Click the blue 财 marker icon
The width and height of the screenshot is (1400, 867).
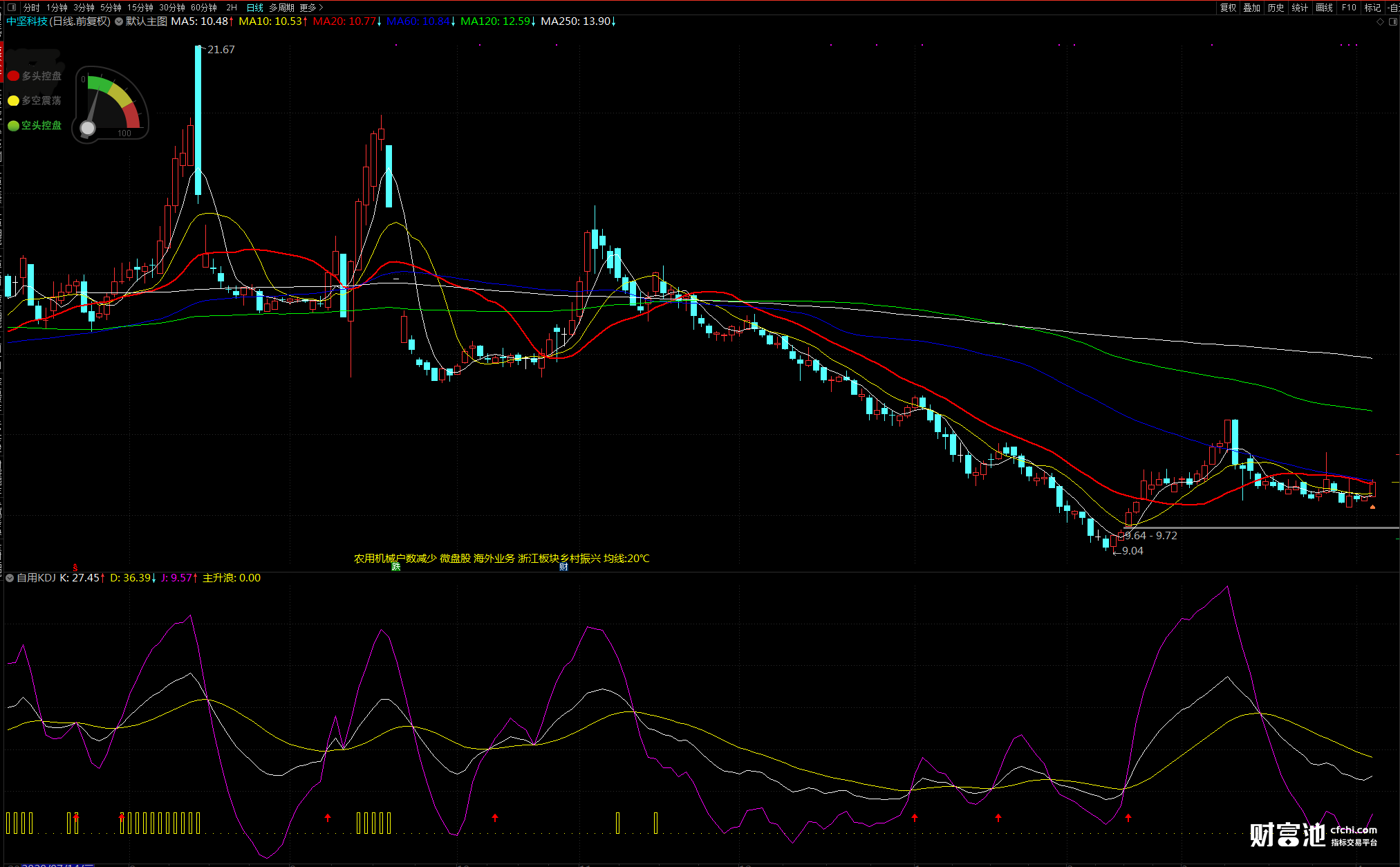563,567
